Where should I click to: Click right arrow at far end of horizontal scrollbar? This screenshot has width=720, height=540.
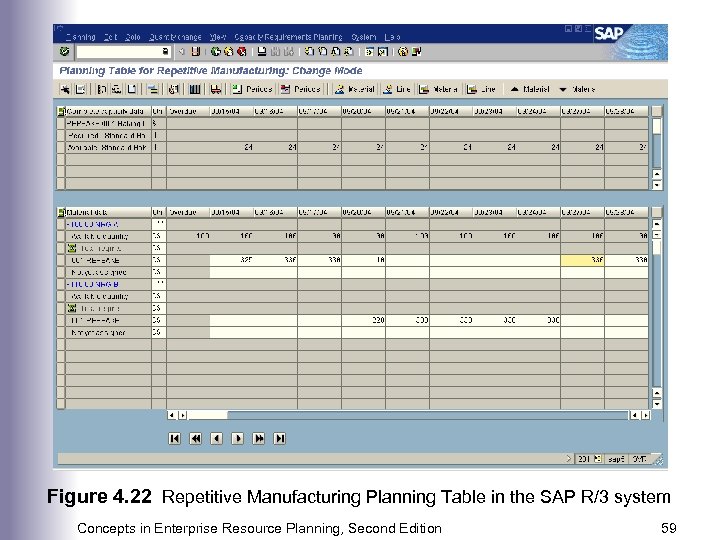[x=646, y=415]
